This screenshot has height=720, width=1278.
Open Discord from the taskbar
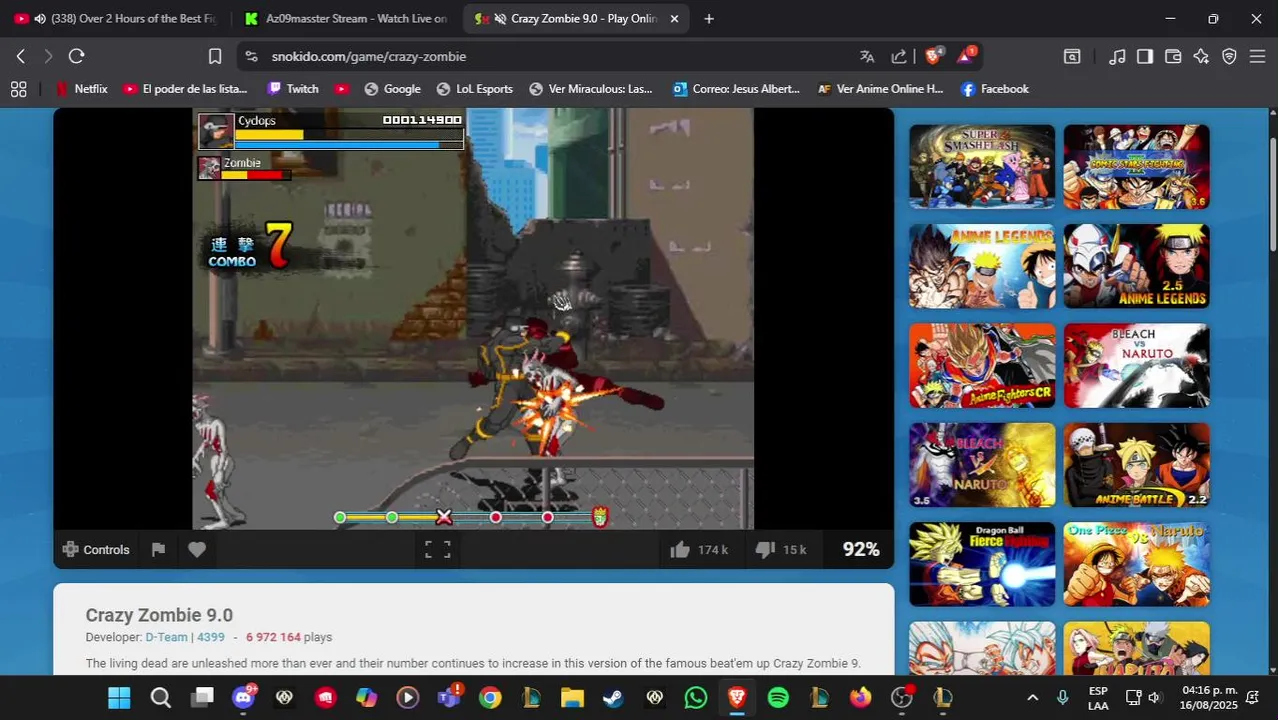tap(243, 697)
